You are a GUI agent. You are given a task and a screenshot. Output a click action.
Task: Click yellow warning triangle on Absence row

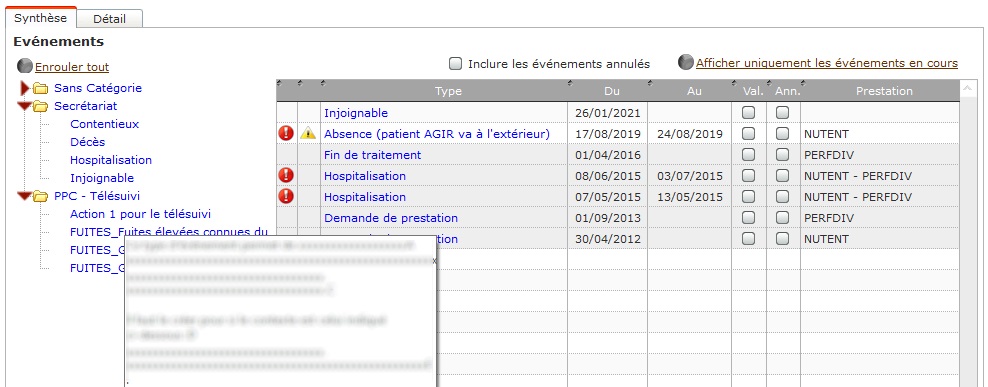tap(308, 133)
